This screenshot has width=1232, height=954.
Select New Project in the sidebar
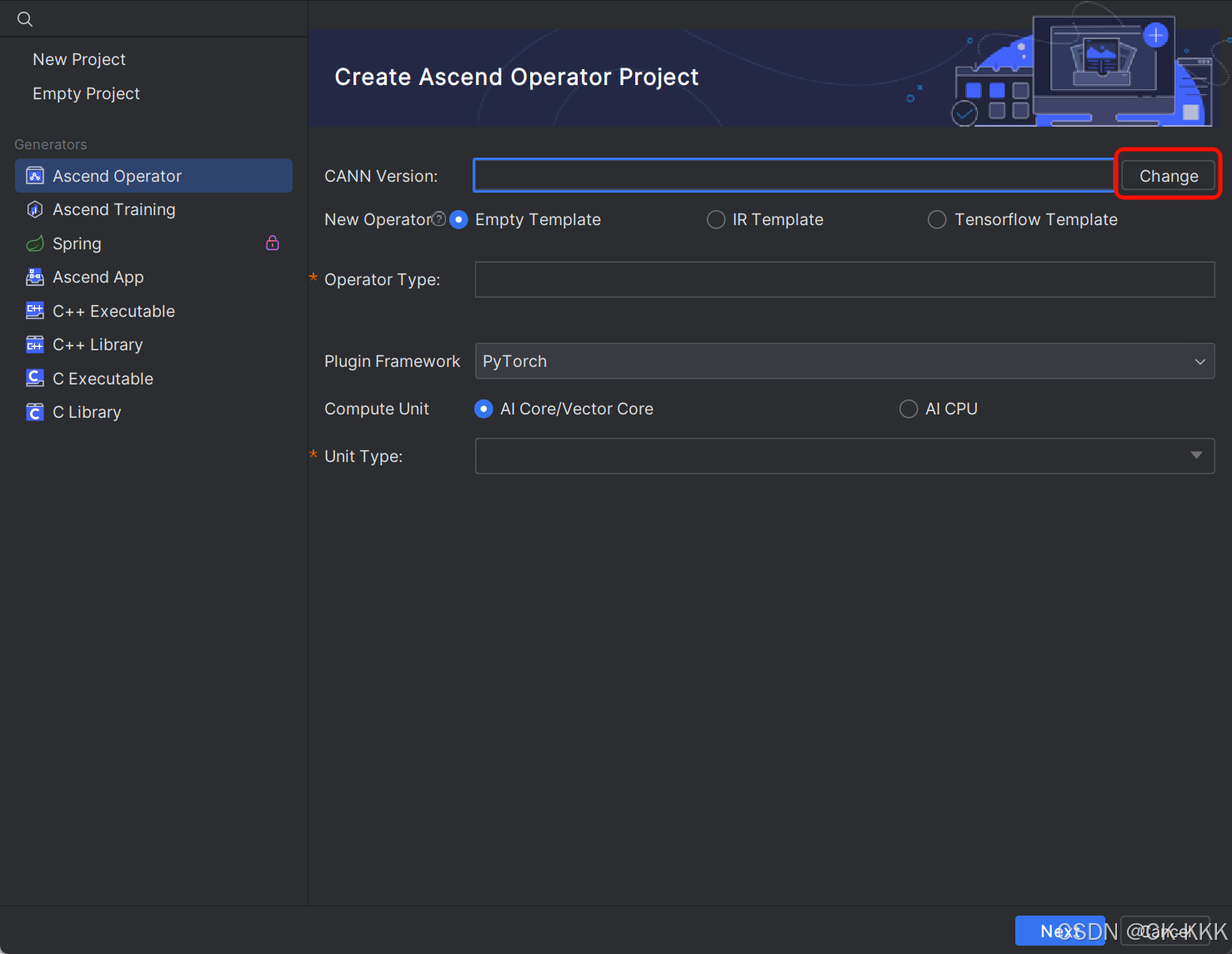79,59
